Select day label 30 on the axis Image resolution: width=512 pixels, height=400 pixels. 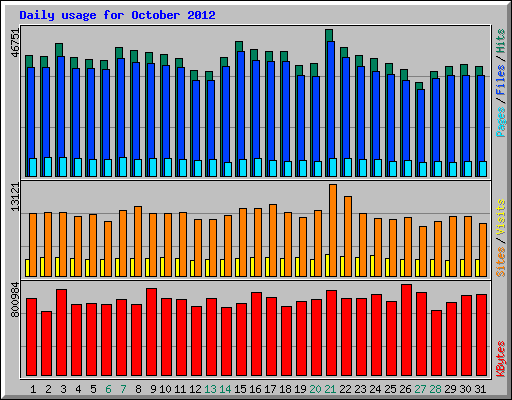[465, 389]
